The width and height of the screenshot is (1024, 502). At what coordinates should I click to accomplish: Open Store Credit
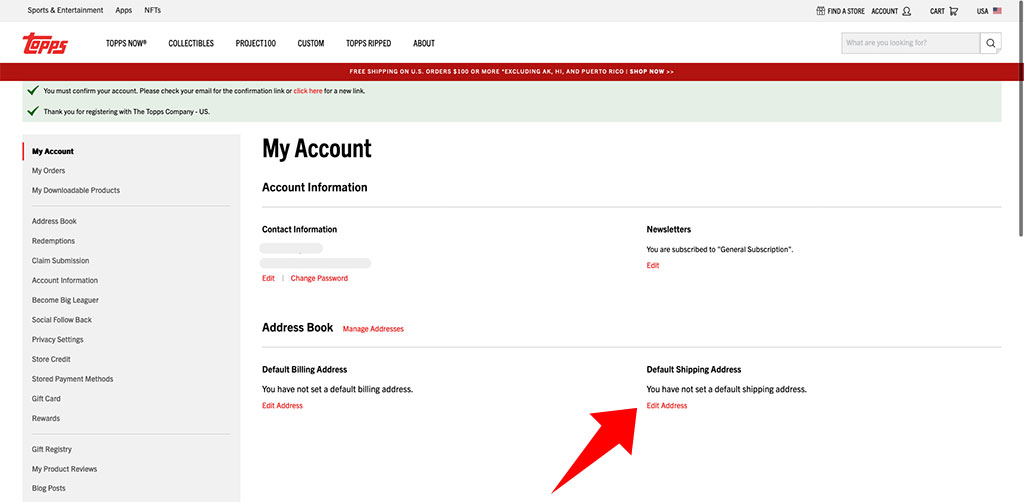51,359
